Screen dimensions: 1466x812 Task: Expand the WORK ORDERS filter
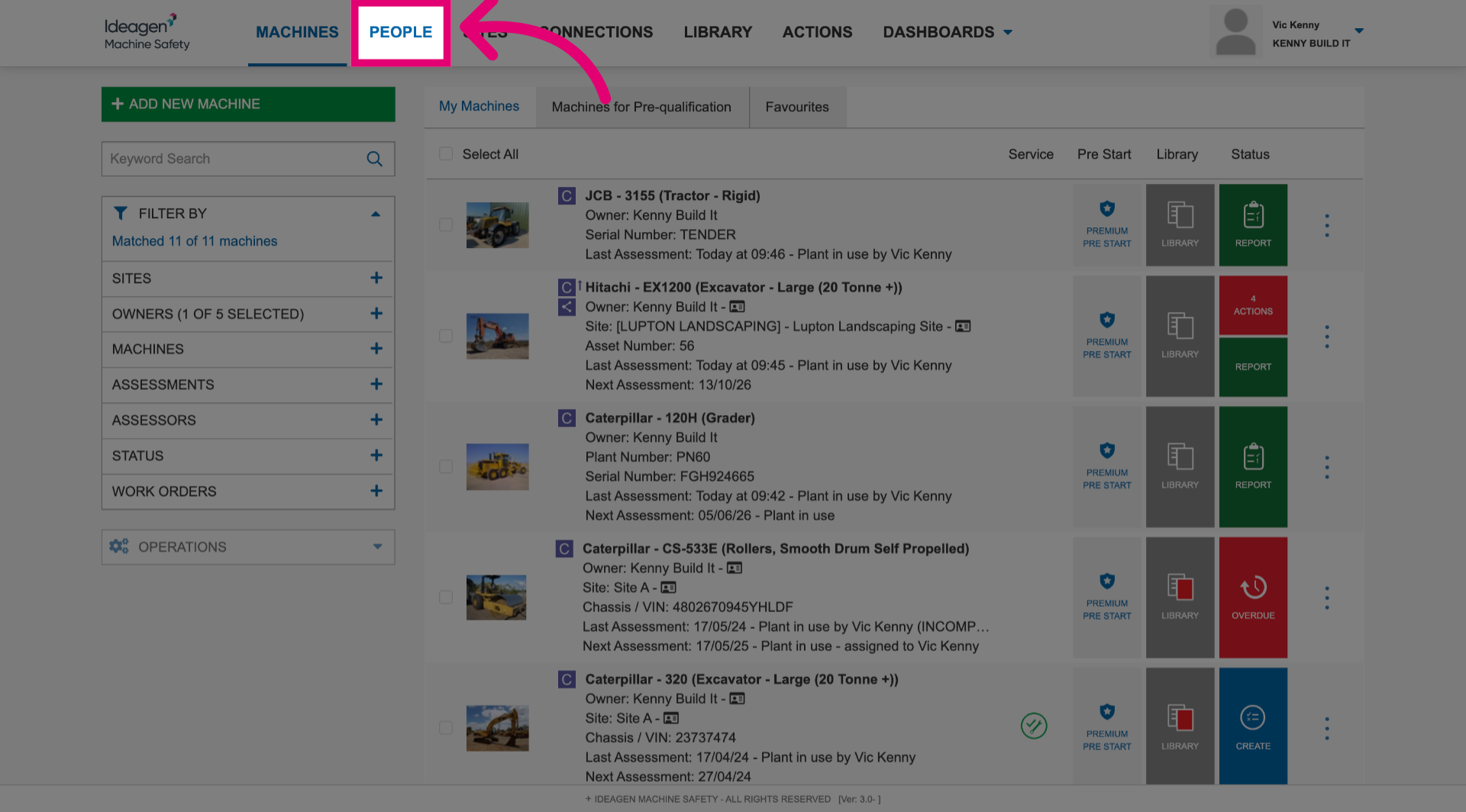click(247, 491)
